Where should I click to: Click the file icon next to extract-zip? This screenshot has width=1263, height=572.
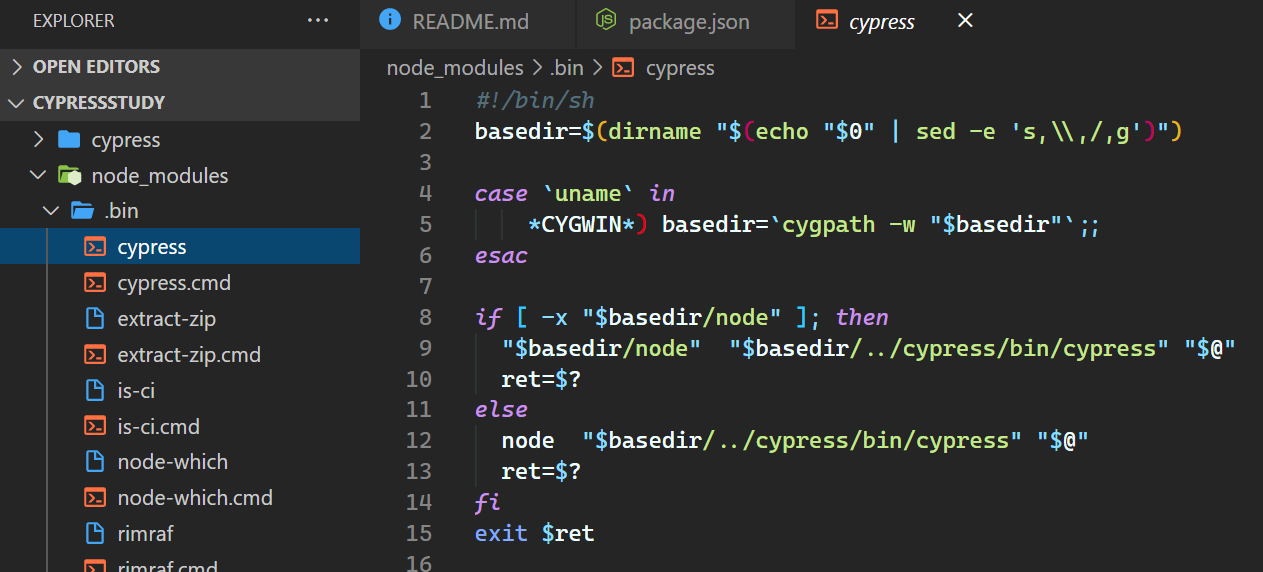[95, 319]
